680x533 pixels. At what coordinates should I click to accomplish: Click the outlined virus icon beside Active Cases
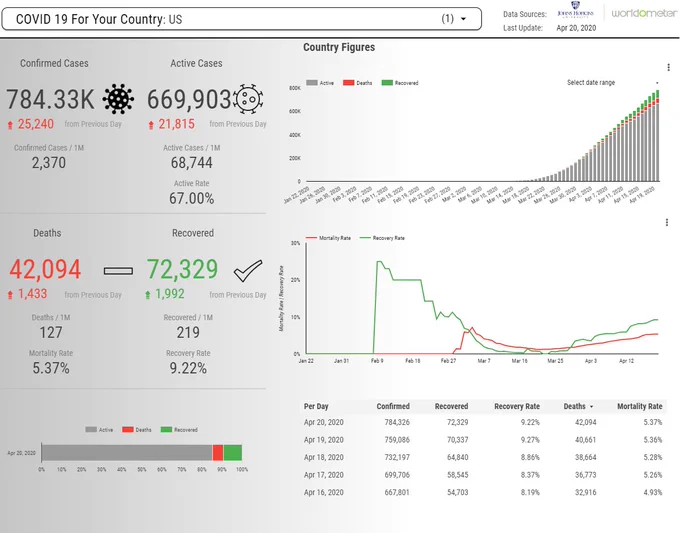pos(248,98)
